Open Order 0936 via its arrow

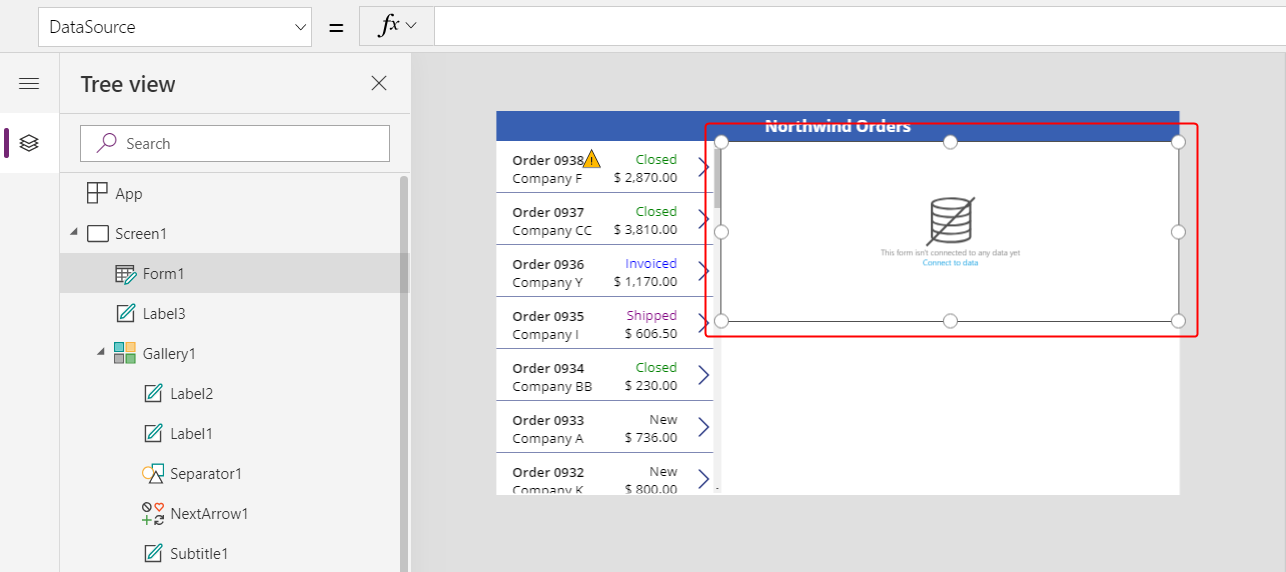point(704,271)
